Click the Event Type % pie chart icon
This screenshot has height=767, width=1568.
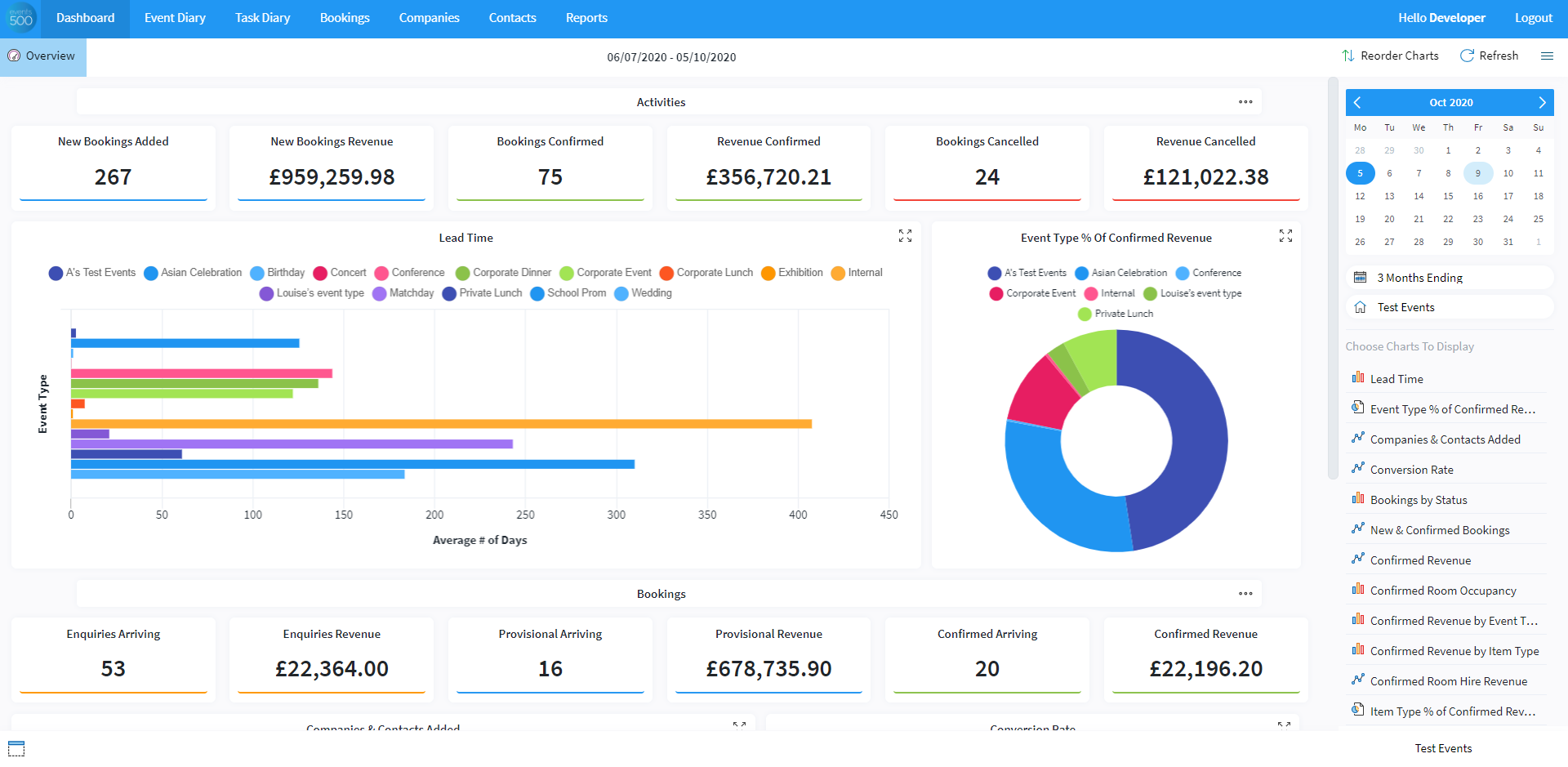pos(1358,408)
